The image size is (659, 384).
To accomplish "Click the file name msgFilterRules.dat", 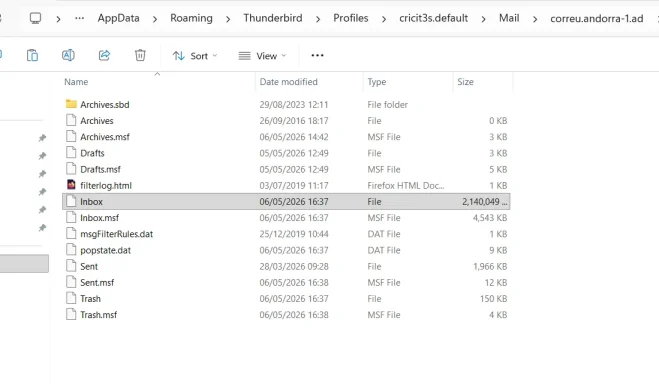I will tap(116, 234).
